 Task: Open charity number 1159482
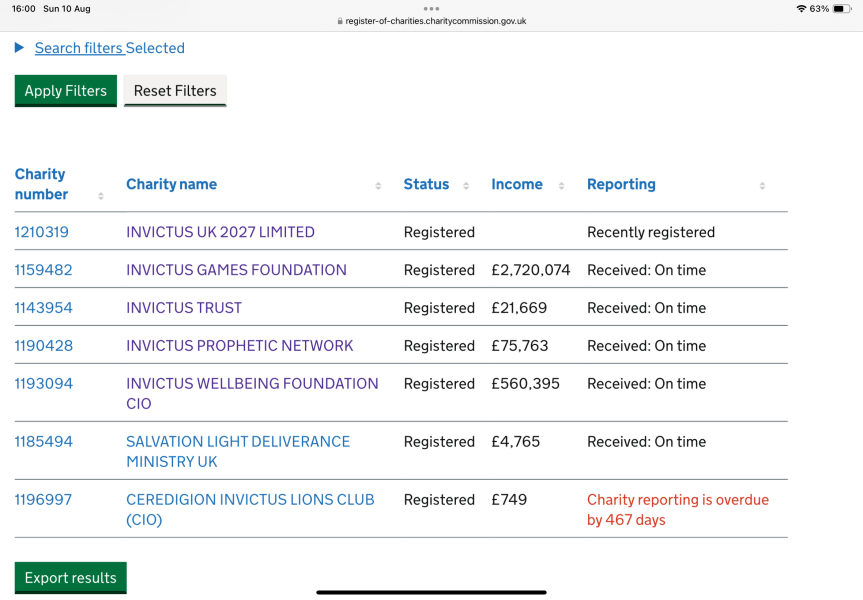(43, 270)
